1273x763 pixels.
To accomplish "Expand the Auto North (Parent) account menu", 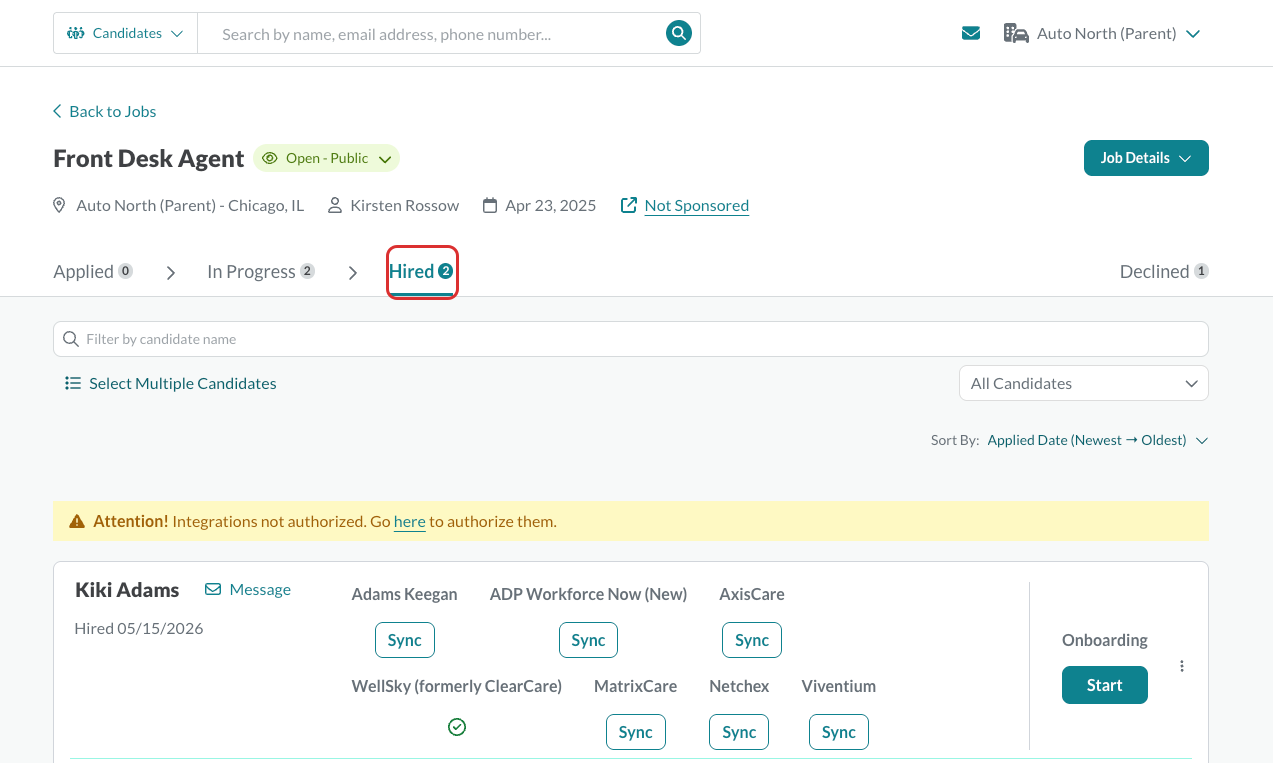I will pos(1102,33).
